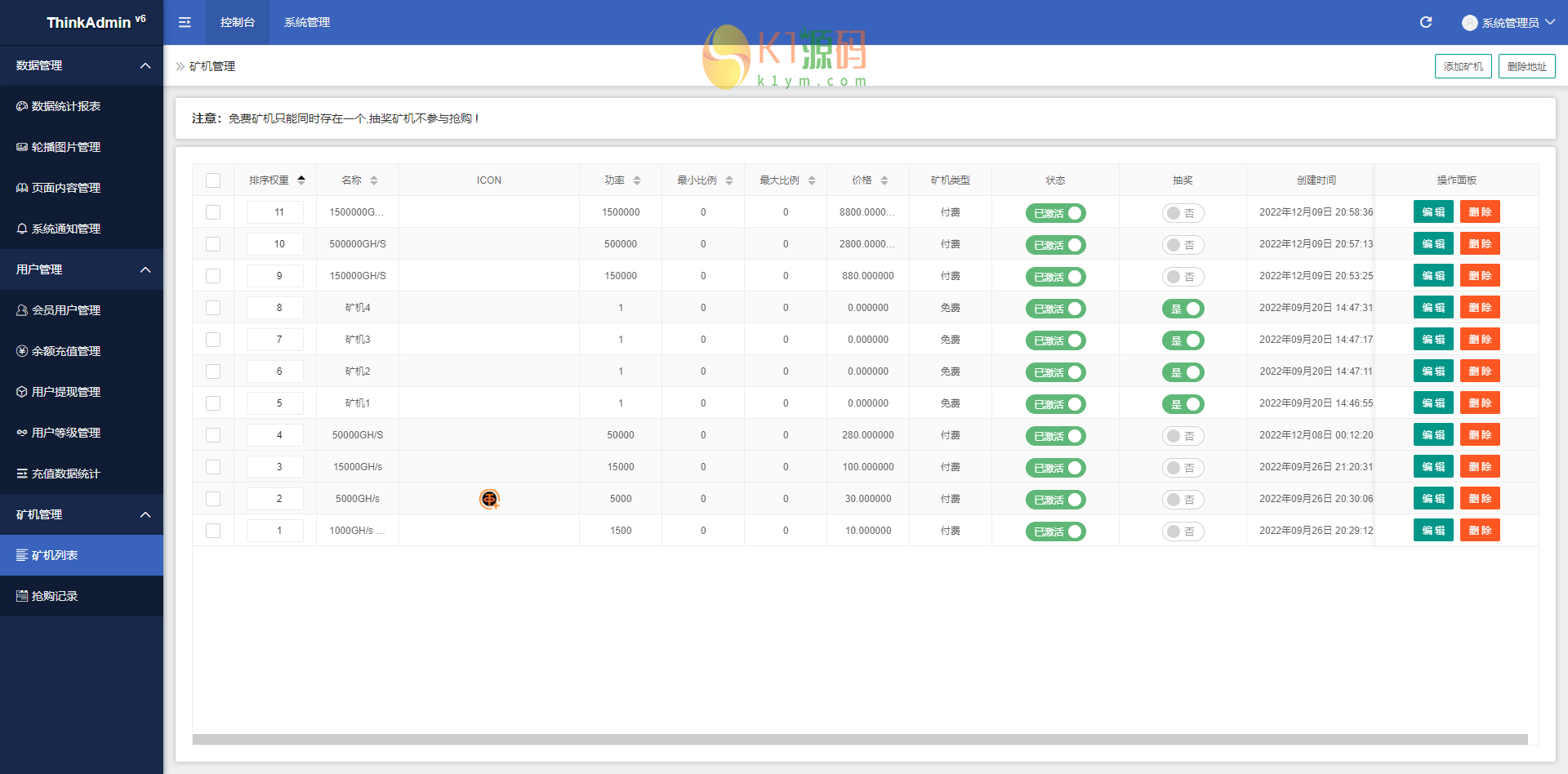Open 抢购记录 sidebar item
1568x774 pixels.
pyautogui.click(x=82, y=596)
